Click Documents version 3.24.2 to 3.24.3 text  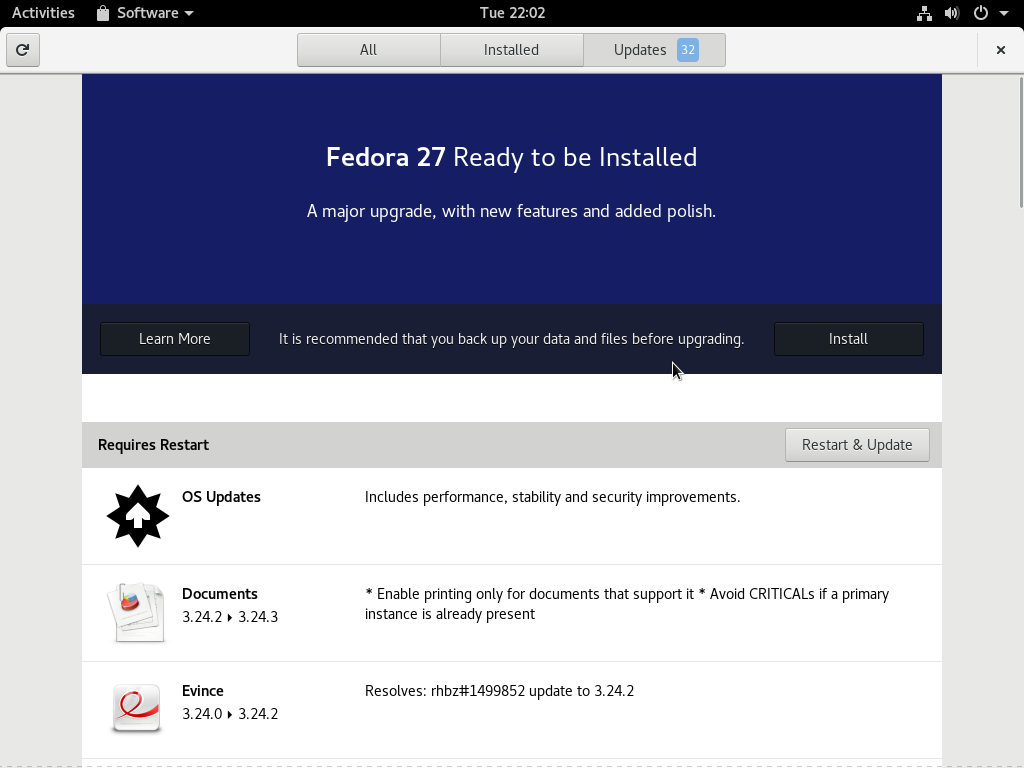point(230,617)
